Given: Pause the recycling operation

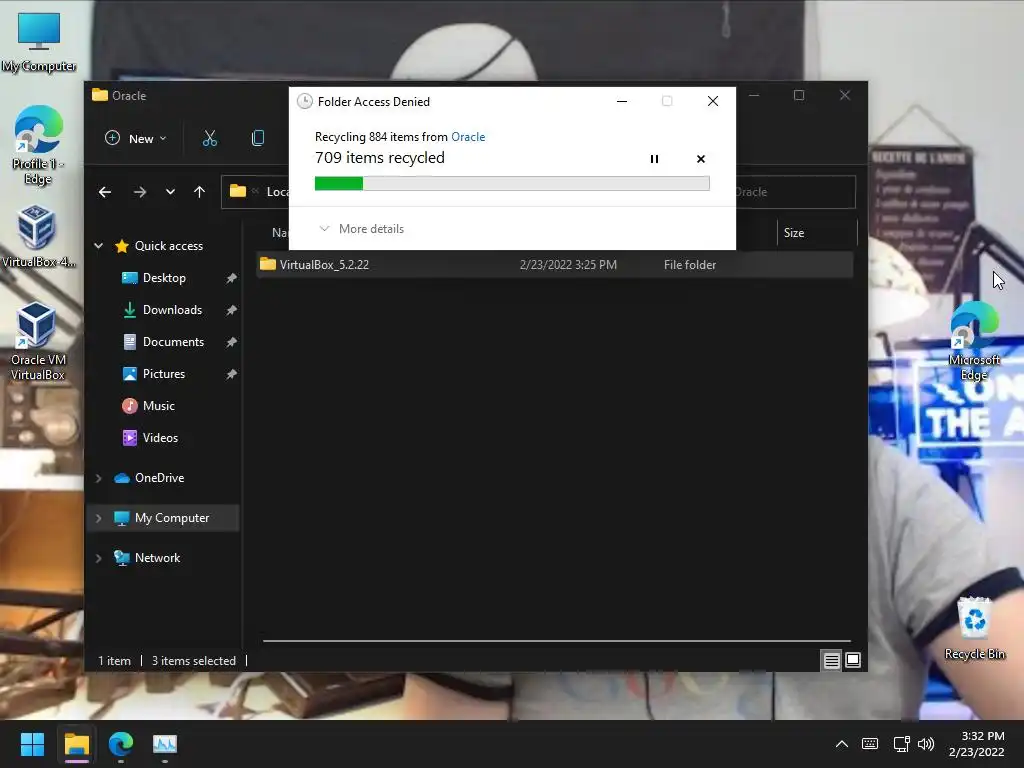Looking at the screenshot, I should (654, 159).
